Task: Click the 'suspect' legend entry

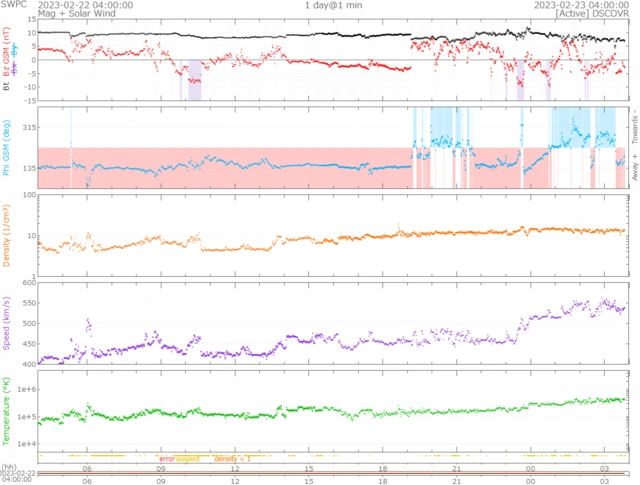Action: (188, 458)
